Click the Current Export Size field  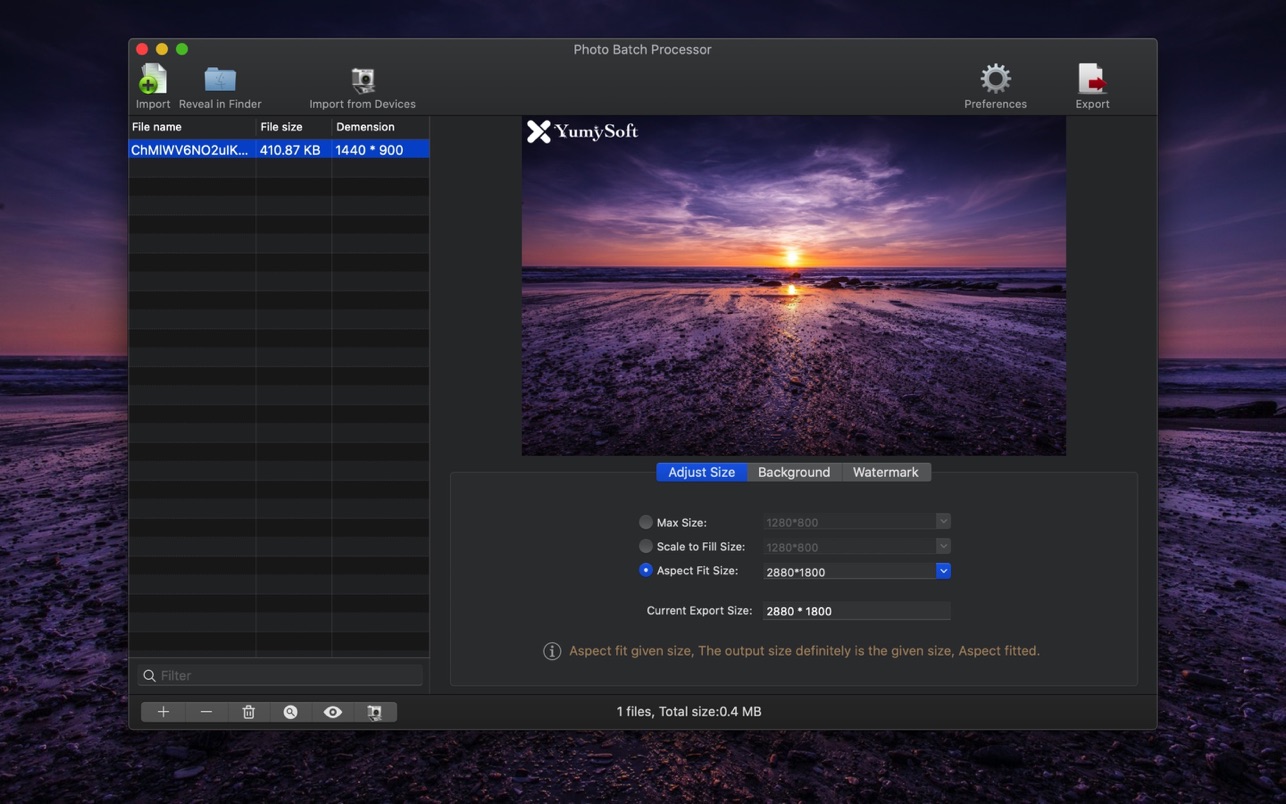[856, 611]
